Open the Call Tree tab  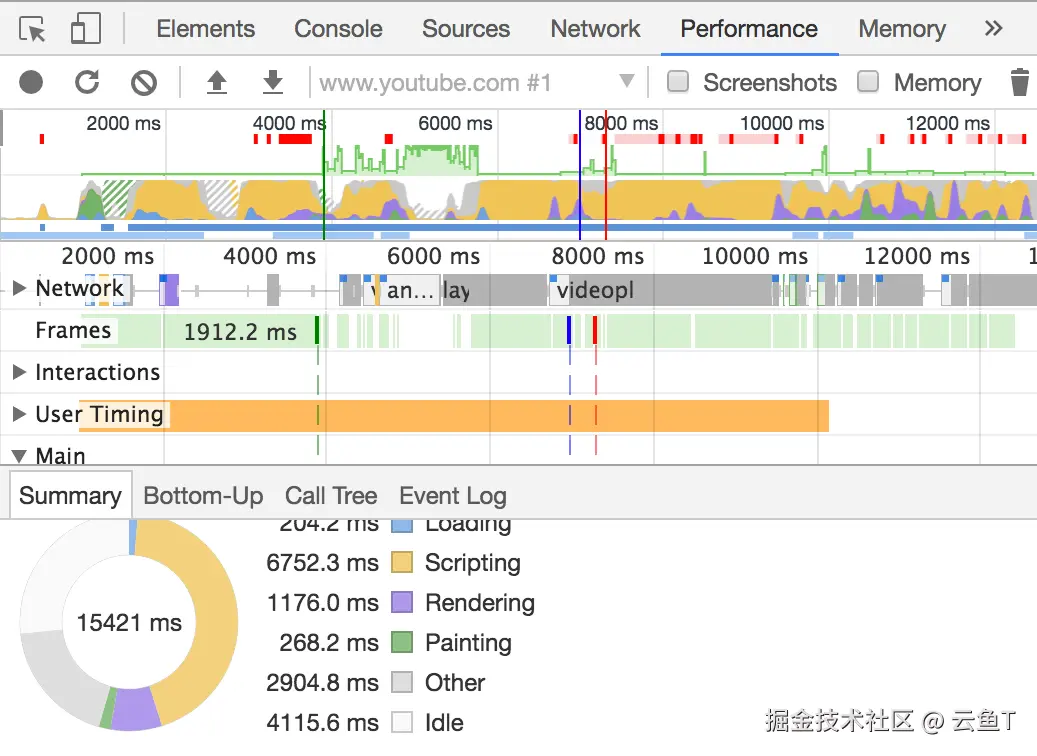[x=331, y=496]
